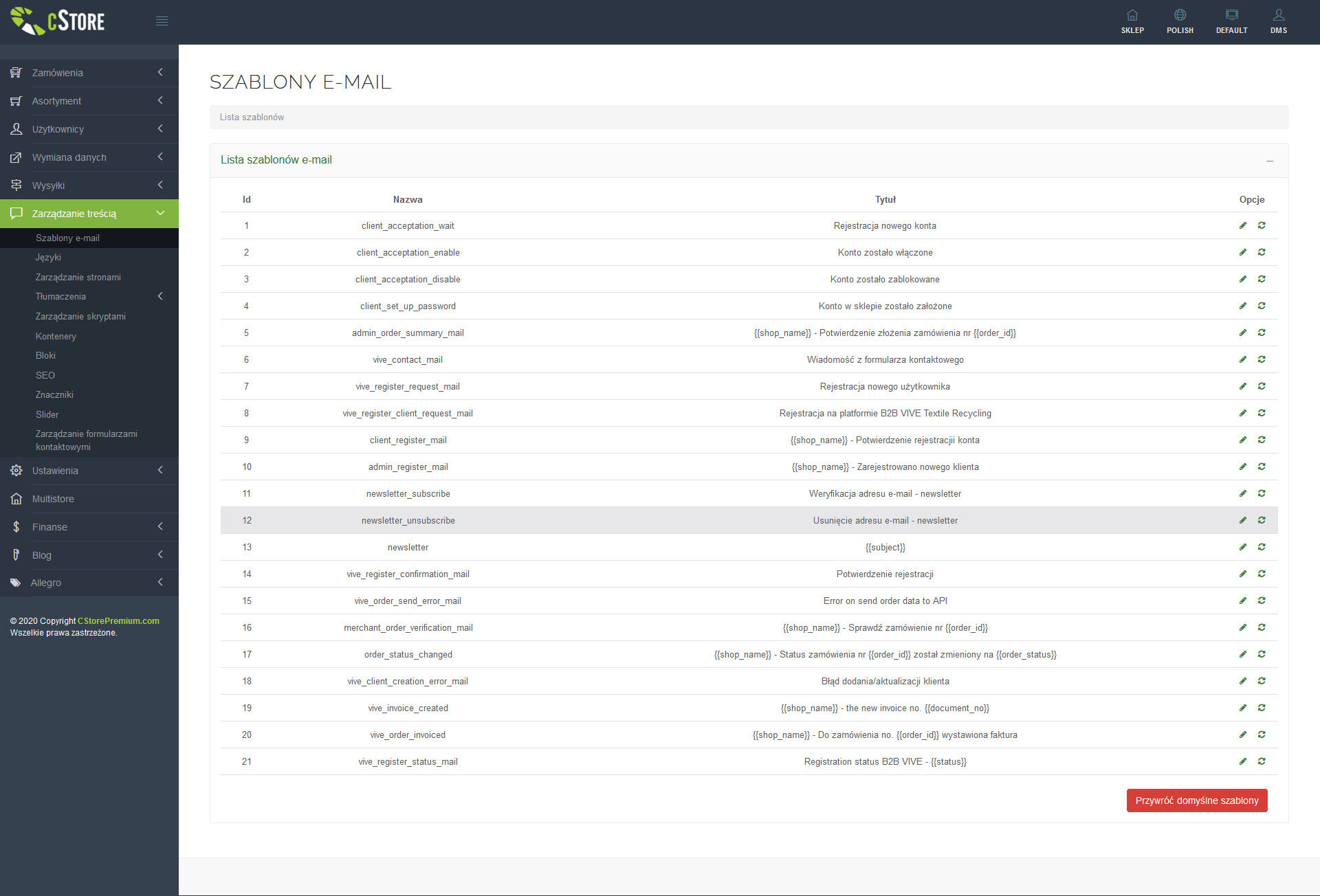Toggle the sidebar hamburger menu
The height and width of the screenshot is (896, 1320).
[x=162, y=21]
